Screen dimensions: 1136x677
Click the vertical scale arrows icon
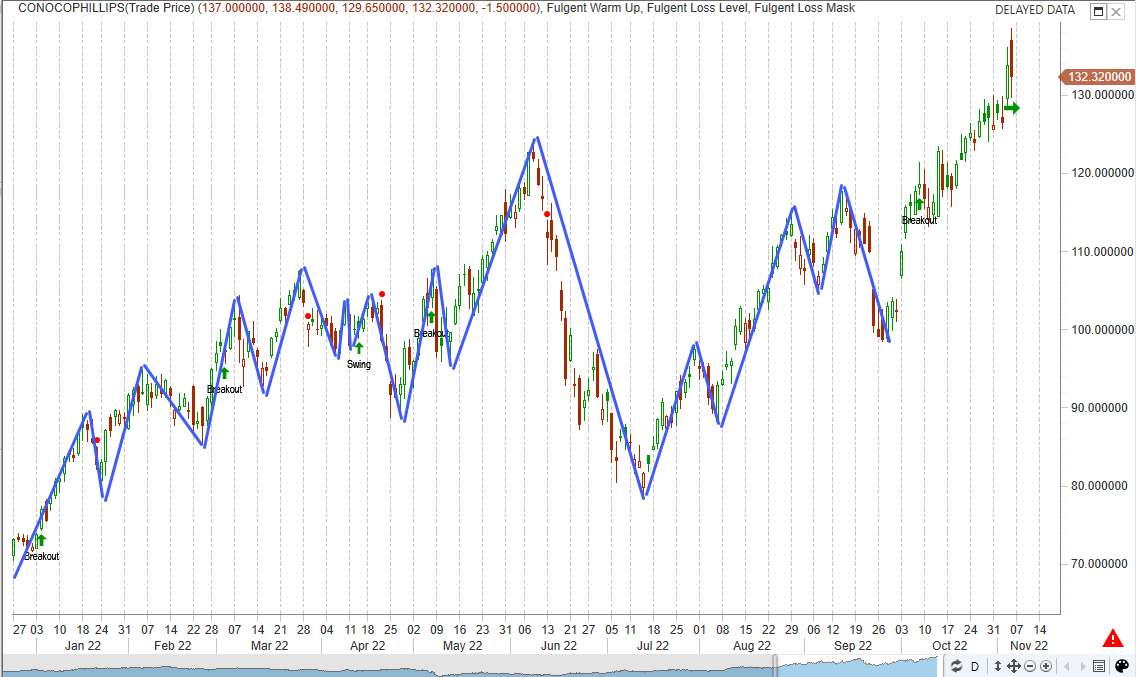[997, 666]
